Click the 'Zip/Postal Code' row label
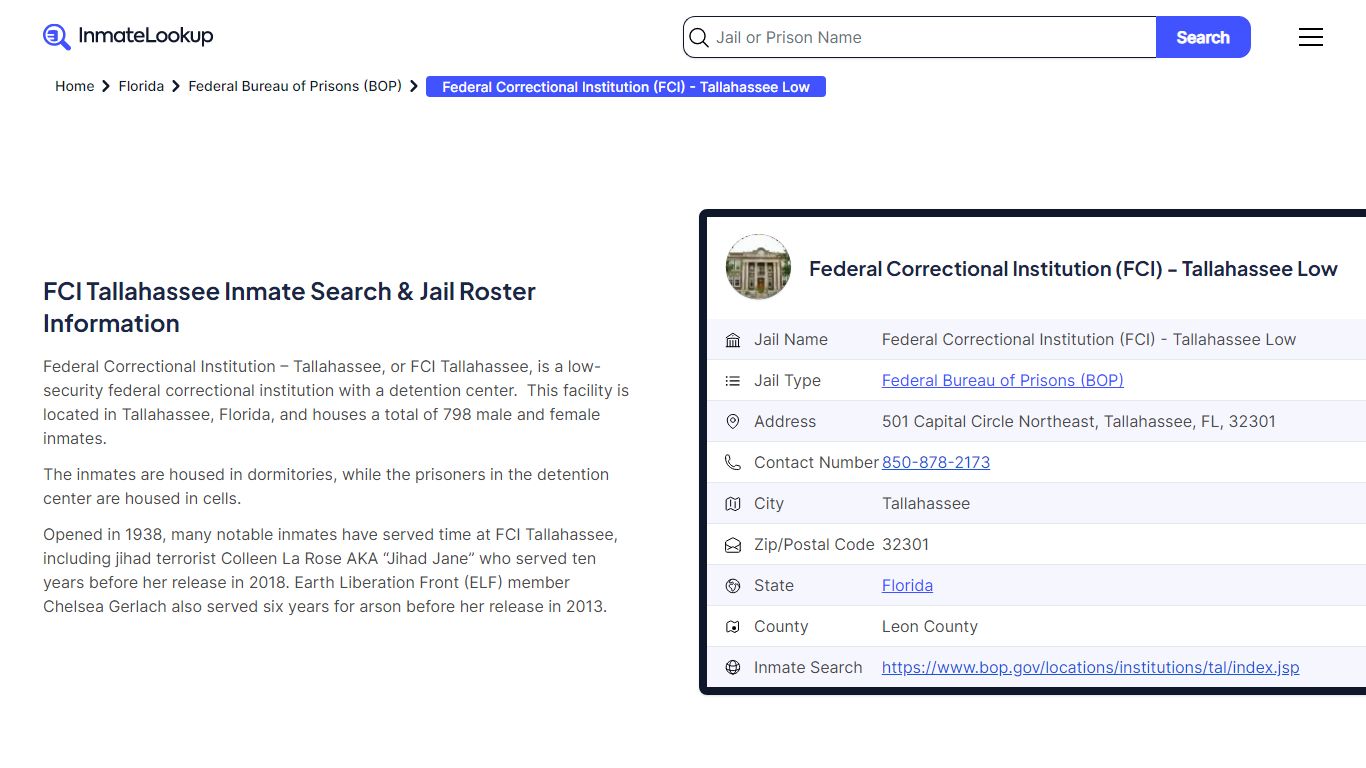The height and width of the screenshot is (768, 1366). click(814, 544)
